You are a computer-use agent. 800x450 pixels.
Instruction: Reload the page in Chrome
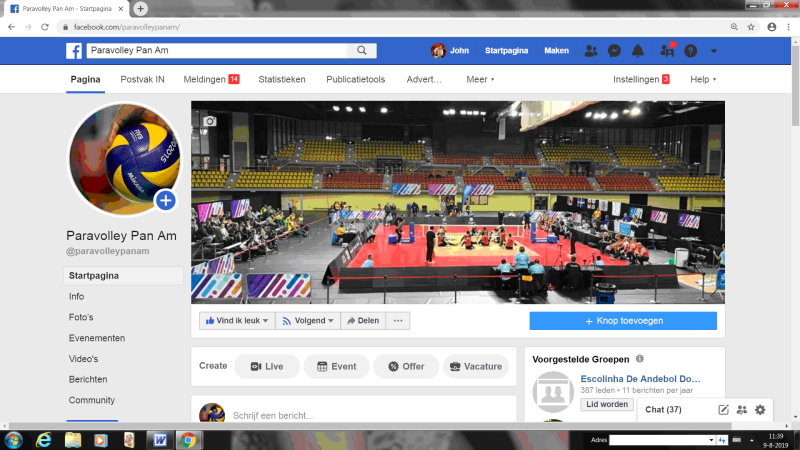click(45, 27)
